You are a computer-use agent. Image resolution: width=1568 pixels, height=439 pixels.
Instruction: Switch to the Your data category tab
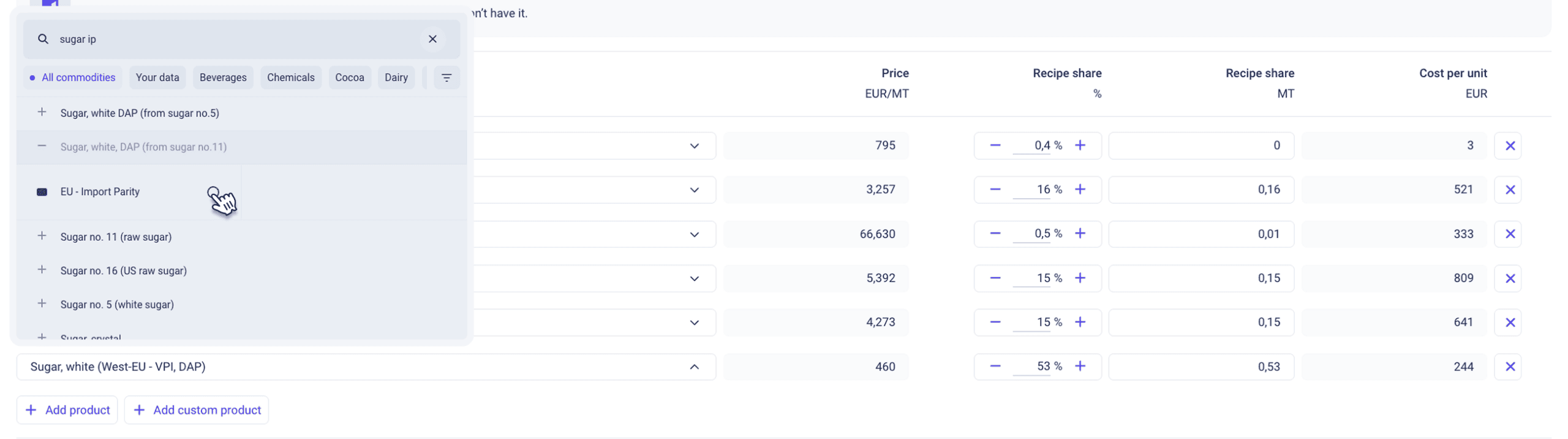(157, 78)
